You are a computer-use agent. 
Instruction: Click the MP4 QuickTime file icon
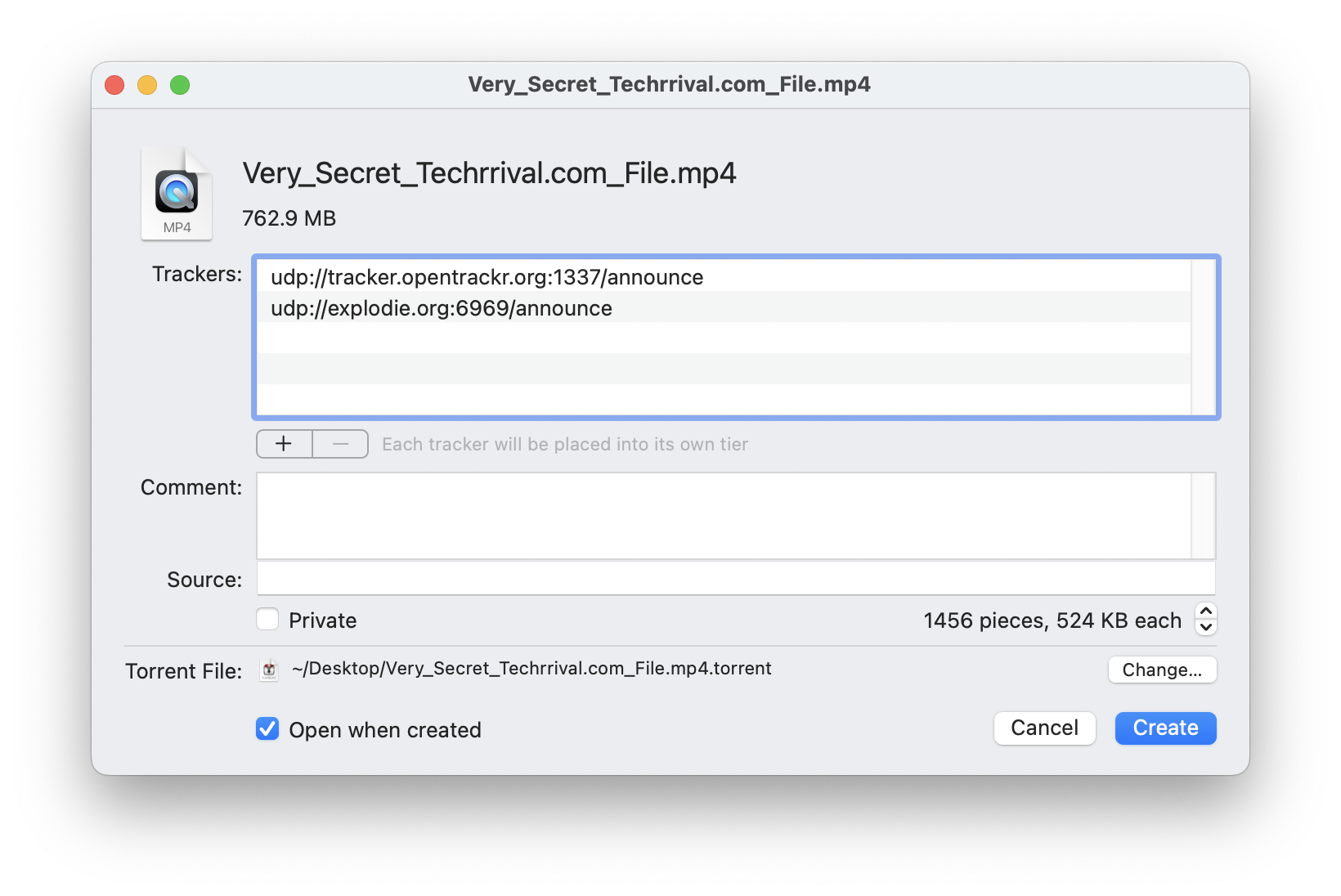(176, 193)
